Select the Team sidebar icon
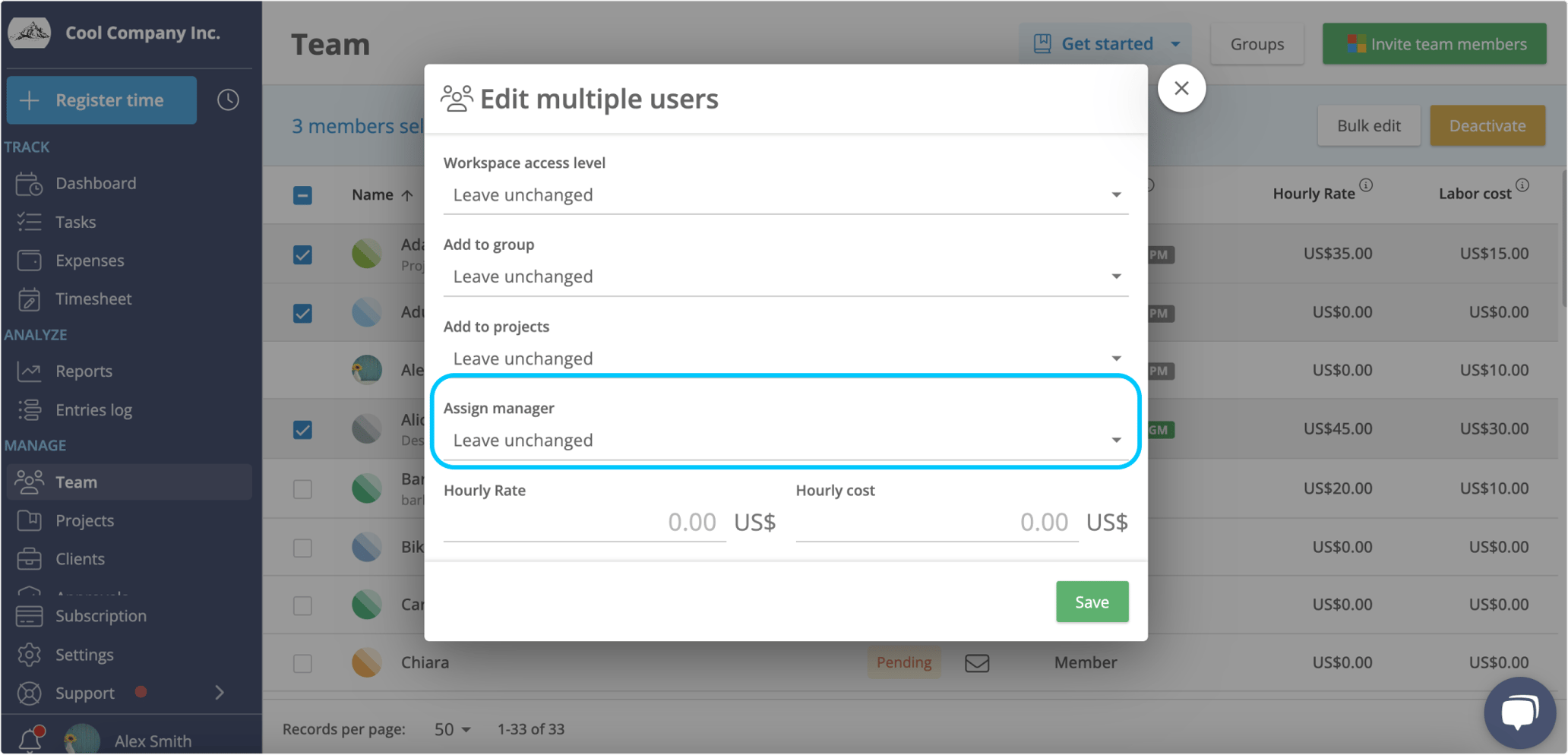The width and height of the screenshot is (1568, 755). (x=30, y=482)
